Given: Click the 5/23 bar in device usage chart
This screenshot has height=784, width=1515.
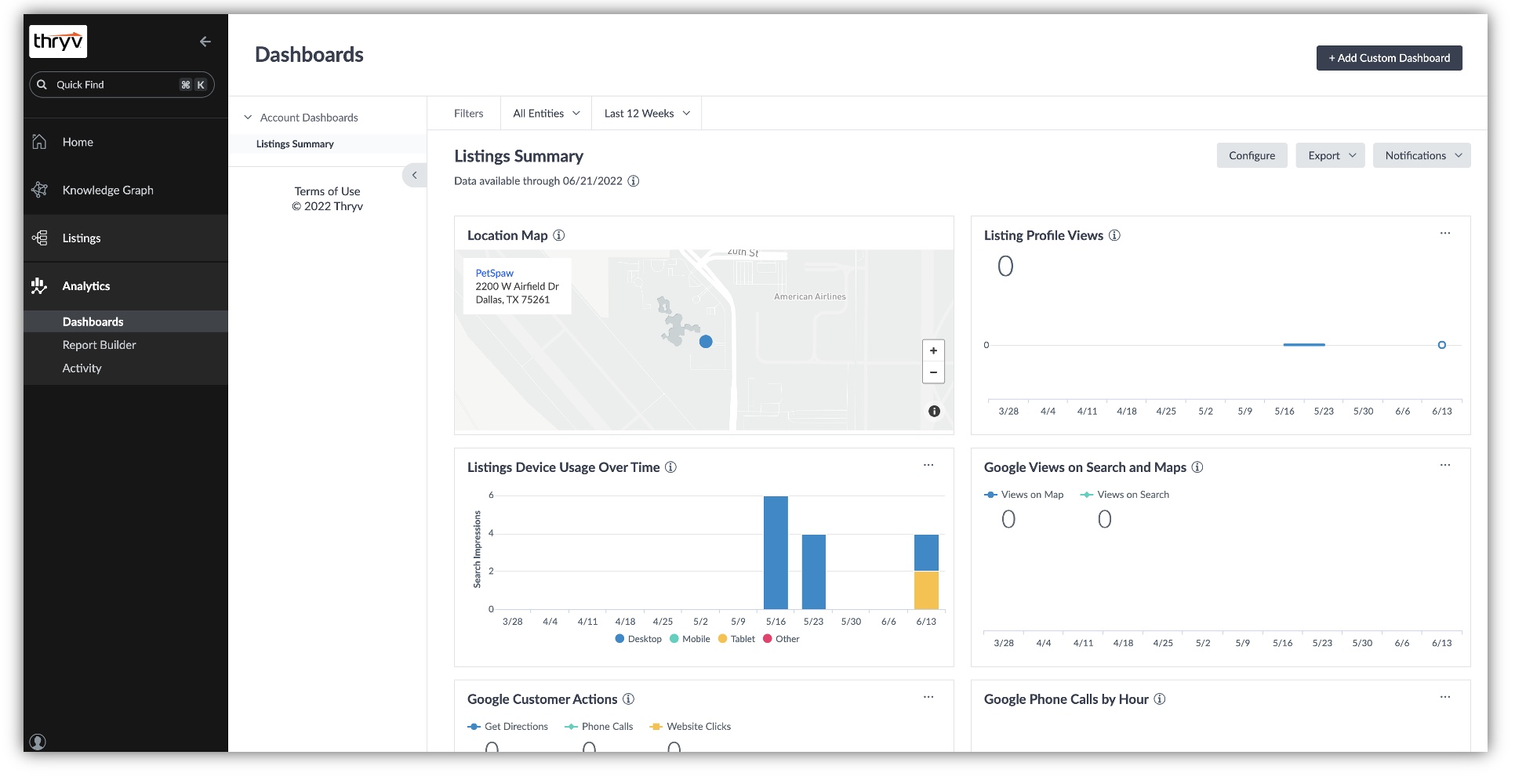Looking at the screenshot, I should (x=814, y=572).
